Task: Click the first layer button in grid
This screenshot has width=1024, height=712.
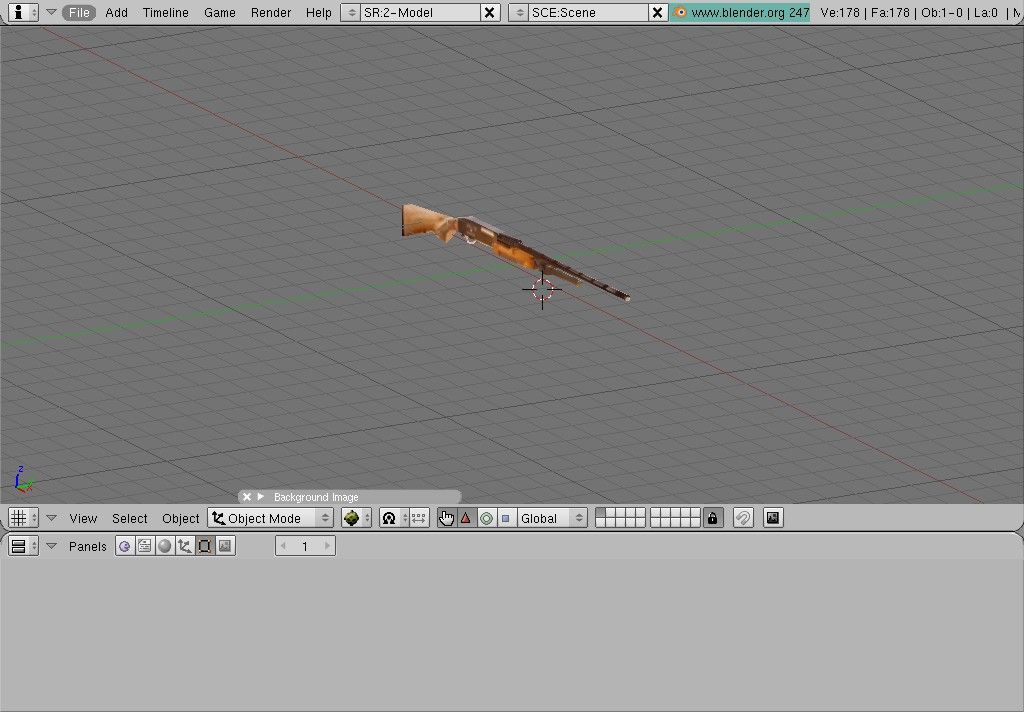Action: point(600,513)
